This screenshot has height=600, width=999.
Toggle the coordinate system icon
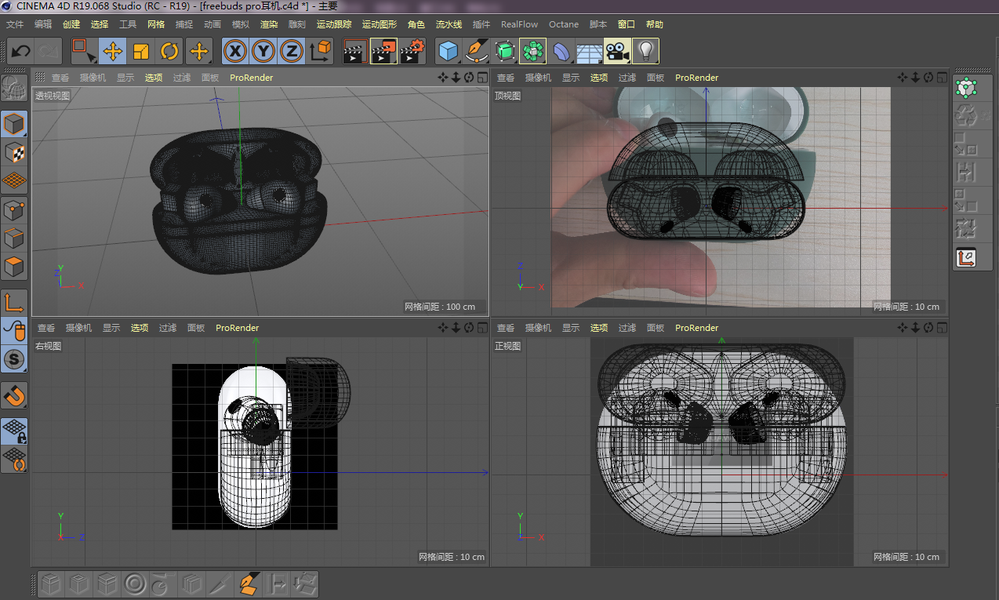[320, 51]
